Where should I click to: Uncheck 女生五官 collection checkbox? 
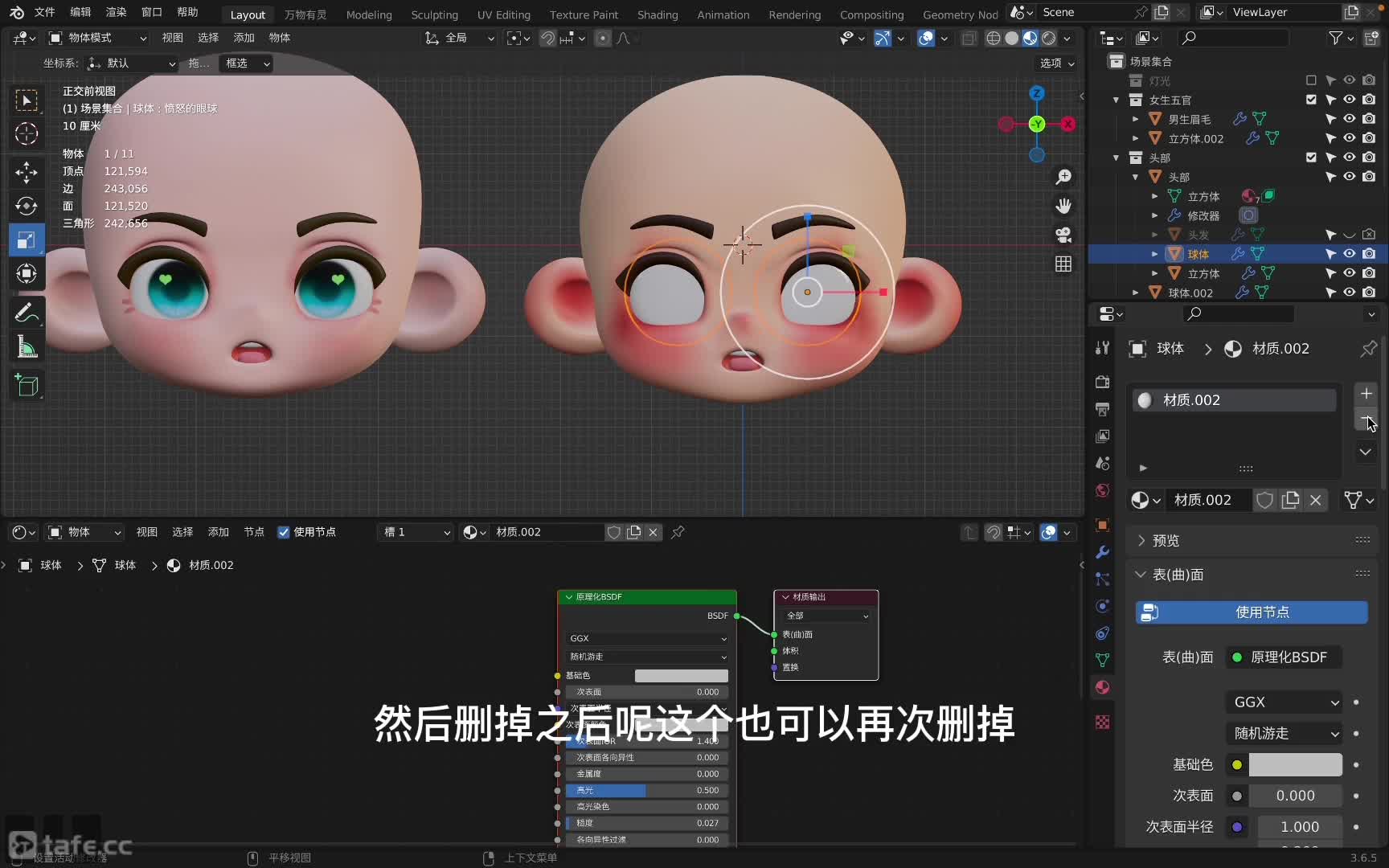[x=1311, y=100]
